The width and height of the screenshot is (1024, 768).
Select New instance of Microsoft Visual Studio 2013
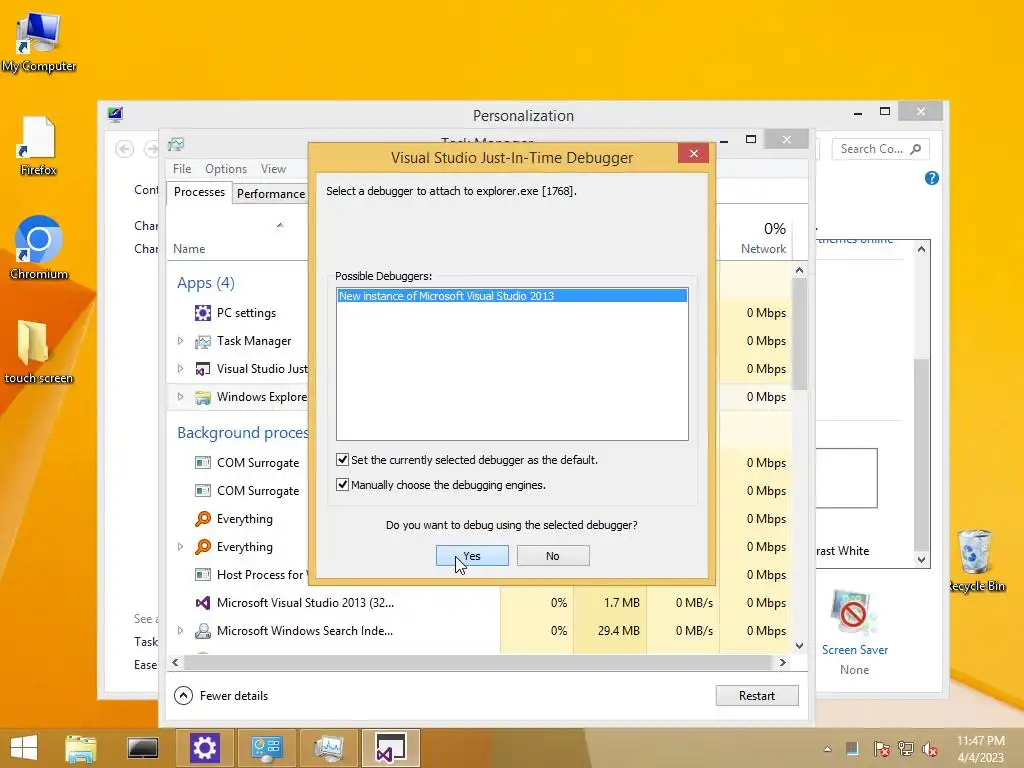pyautogui.click(x=512, y=296)
